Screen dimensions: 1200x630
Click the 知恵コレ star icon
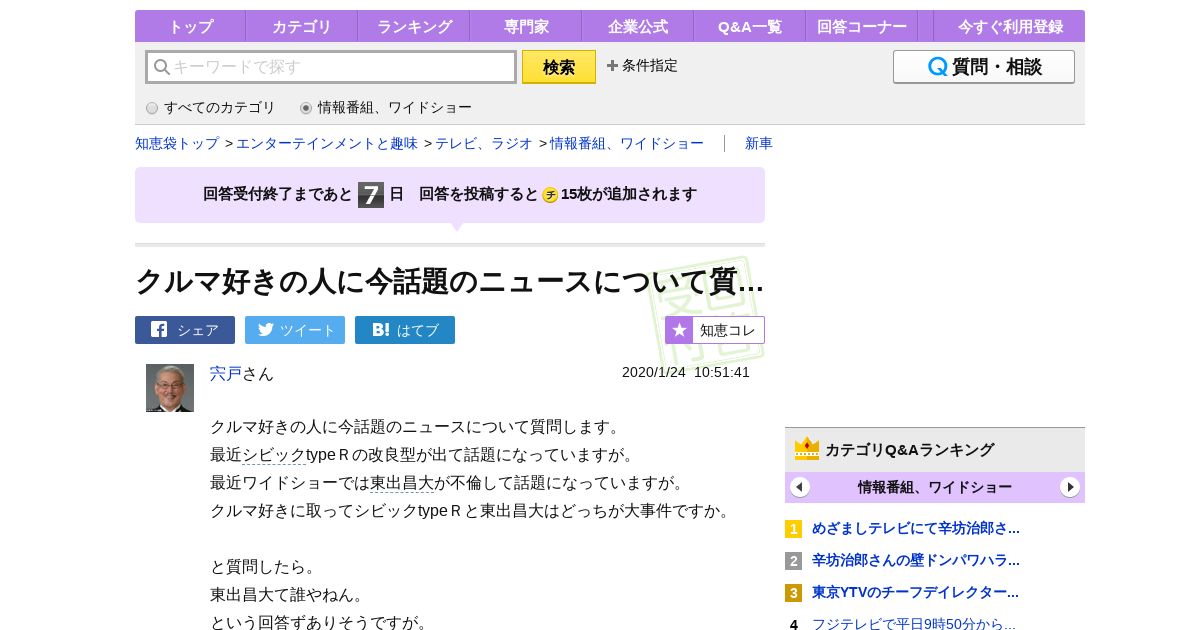[680, 330]
